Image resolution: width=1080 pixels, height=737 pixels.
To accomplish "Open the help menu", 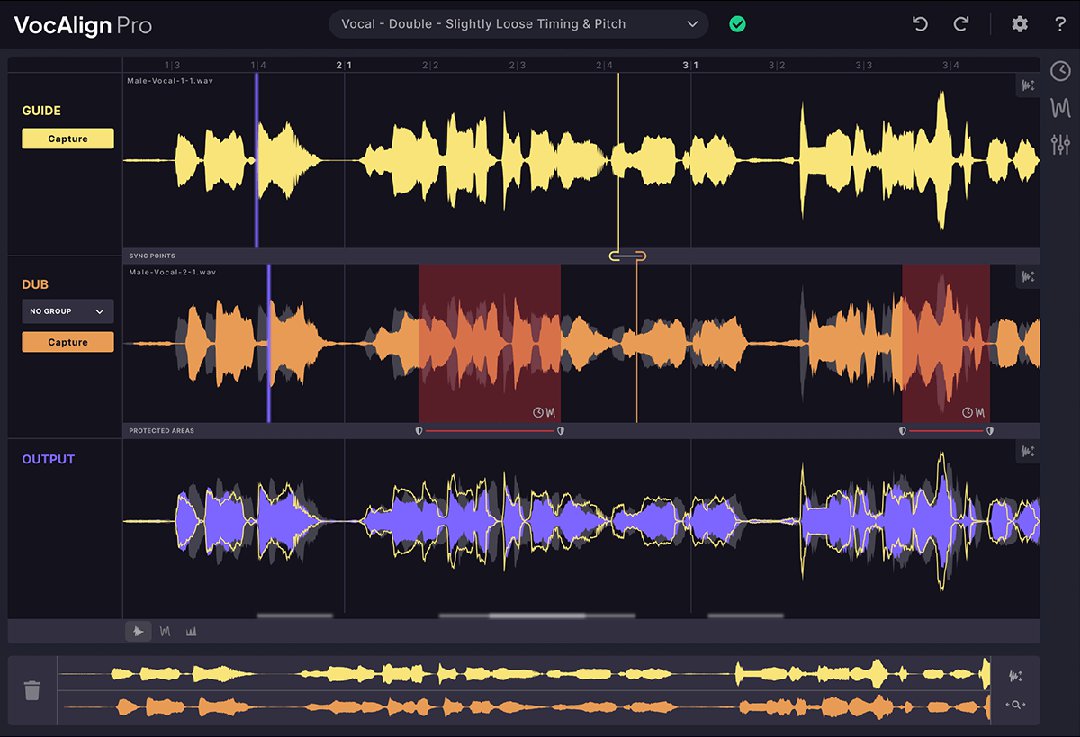I will tap(1060, 23).
